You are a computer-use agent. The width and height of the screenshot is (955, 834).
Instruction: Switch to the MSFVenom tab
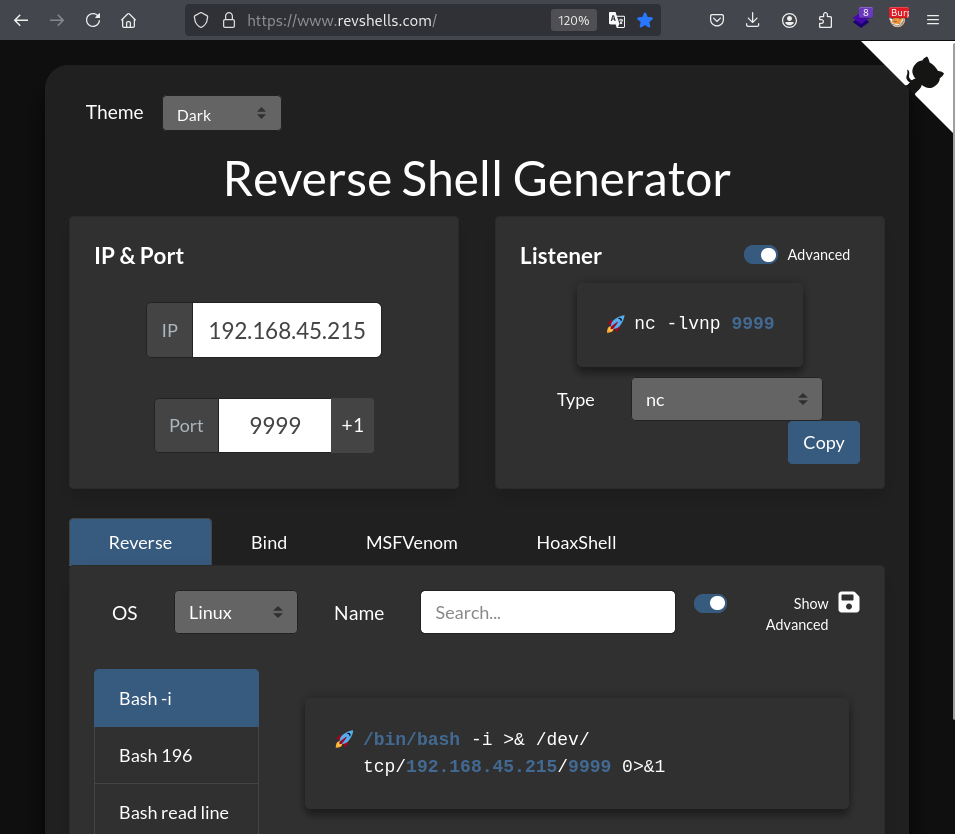tap(412, 542)
